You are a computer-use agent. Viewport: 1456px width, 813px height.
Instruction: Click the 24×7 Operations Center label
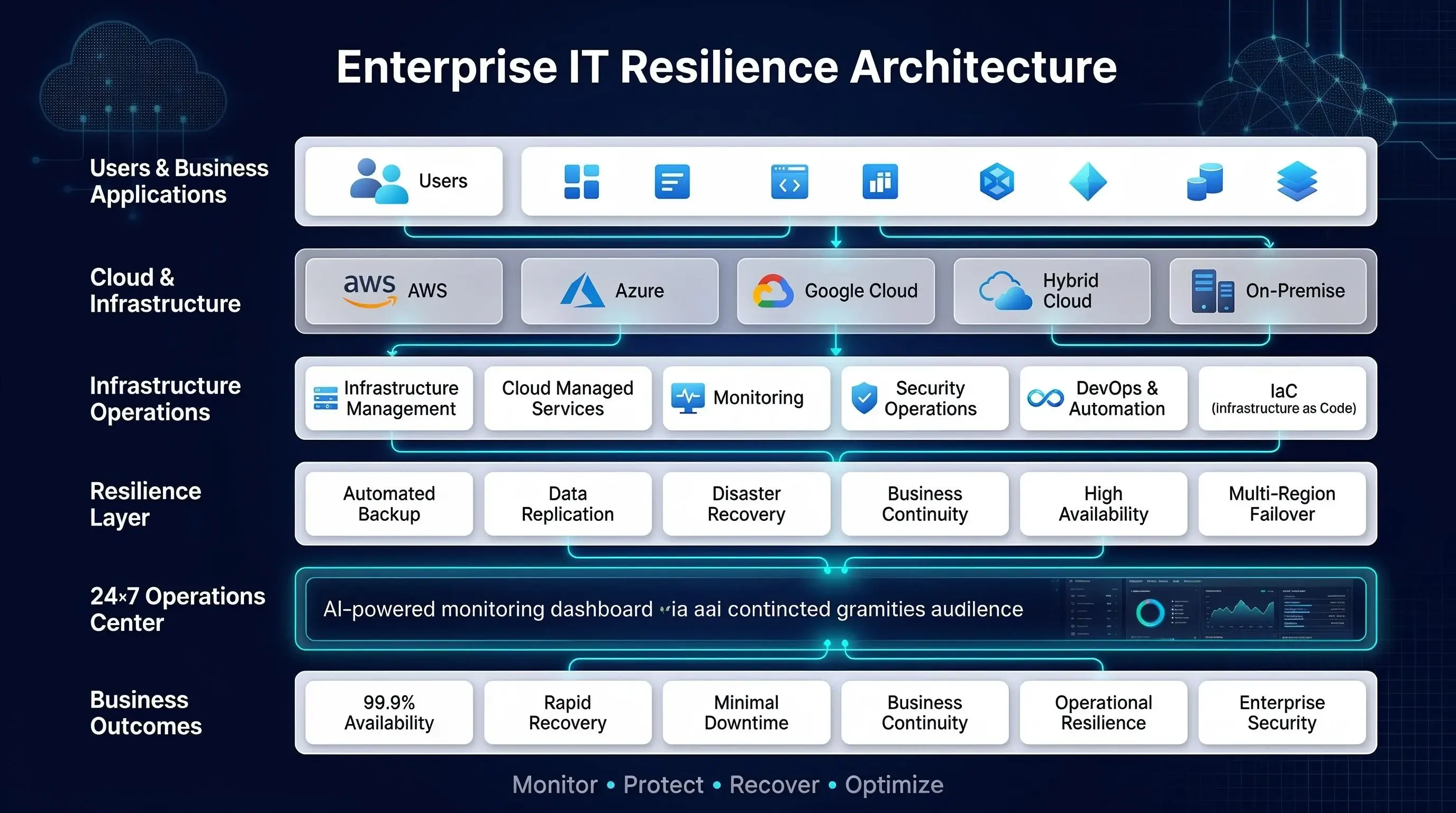pos(177,609)
